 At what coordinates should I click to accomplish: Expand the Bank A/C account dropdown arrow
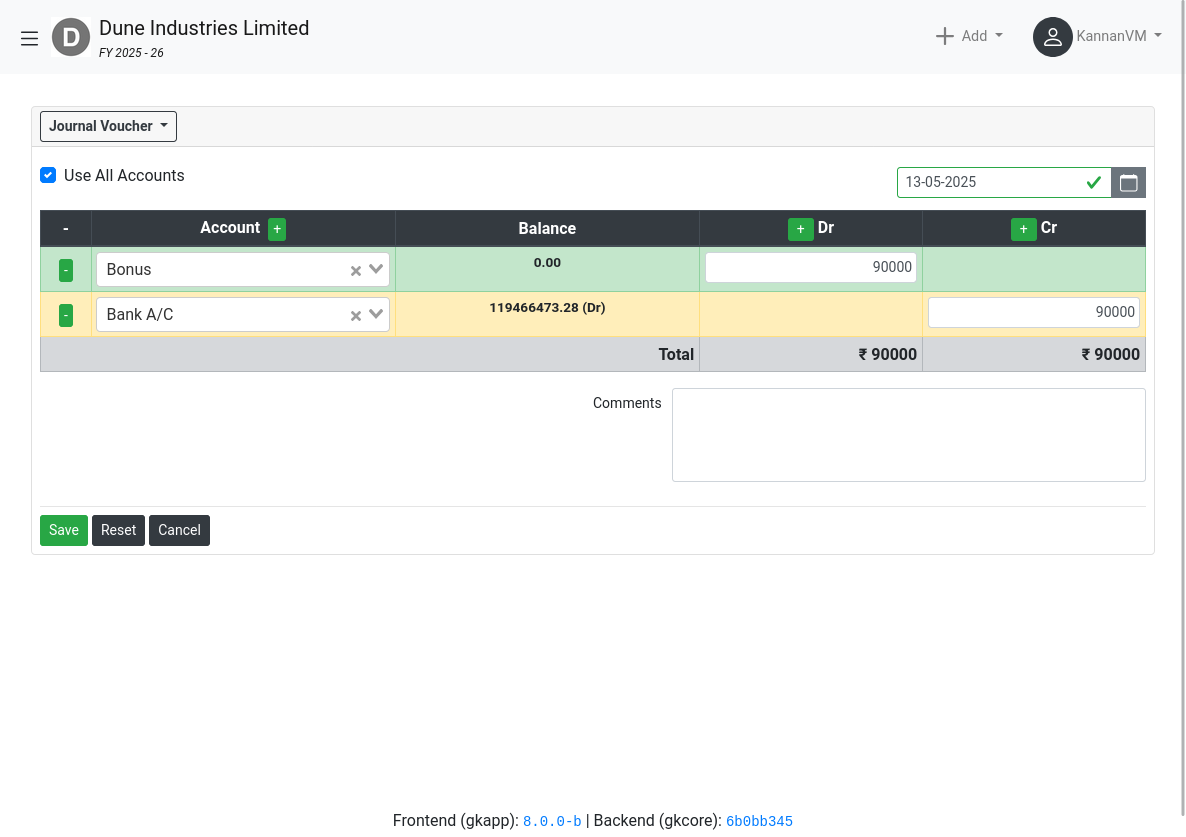[x=376, y=314]
